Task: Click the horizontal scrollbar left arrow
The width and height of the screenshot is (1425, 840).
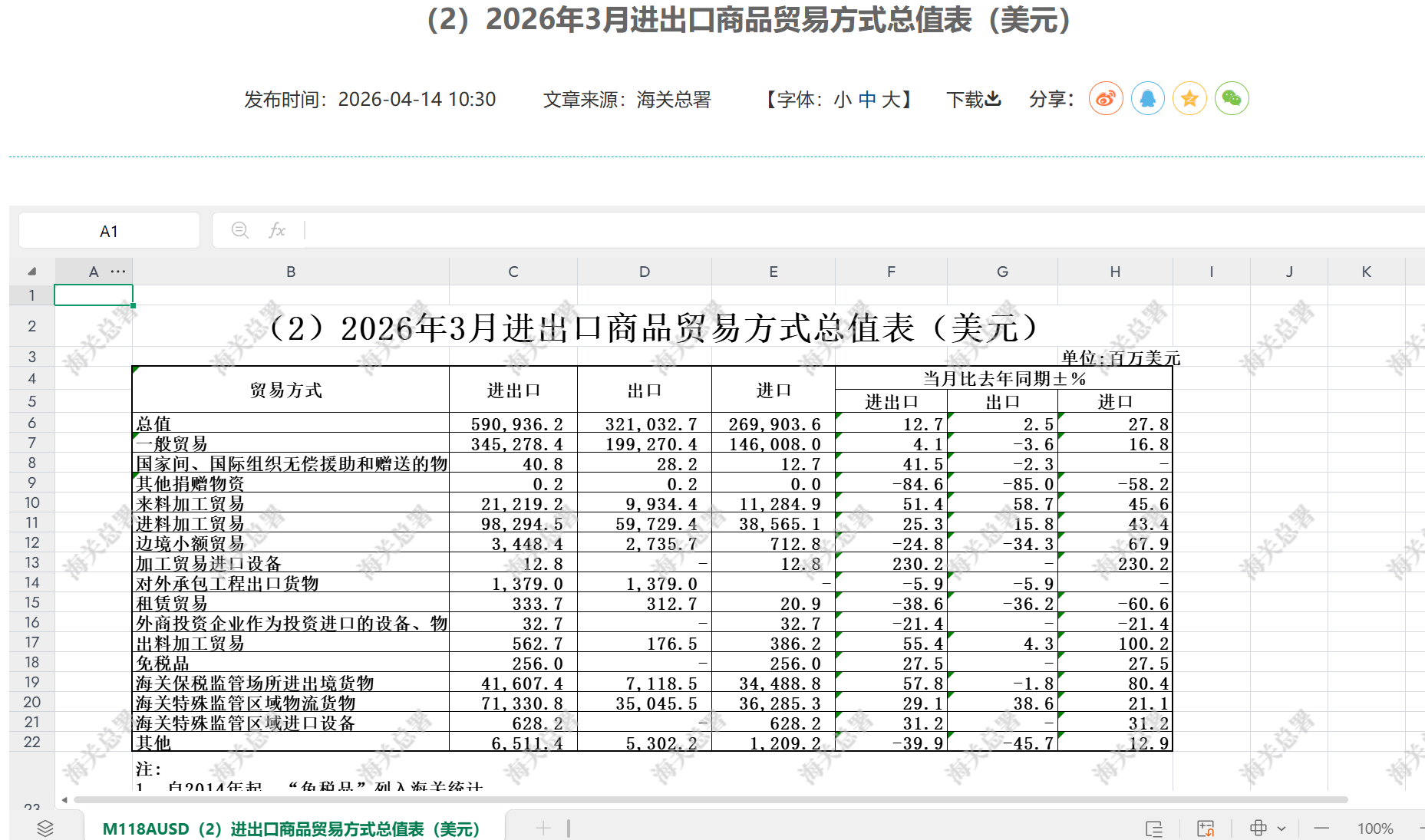Action: coord(64,800)
